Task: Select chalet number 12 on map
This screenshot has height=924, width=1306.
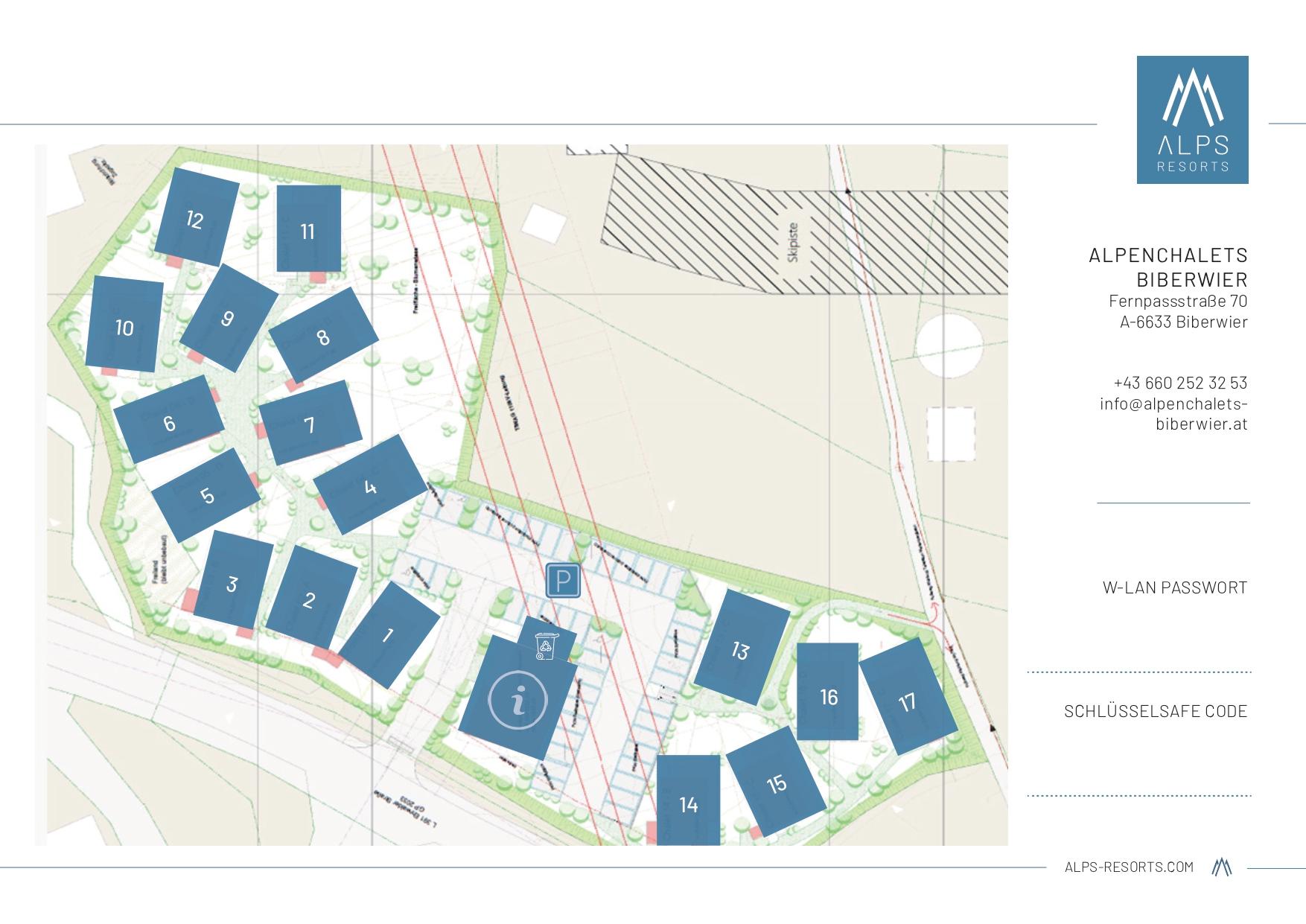Action: 196,218
